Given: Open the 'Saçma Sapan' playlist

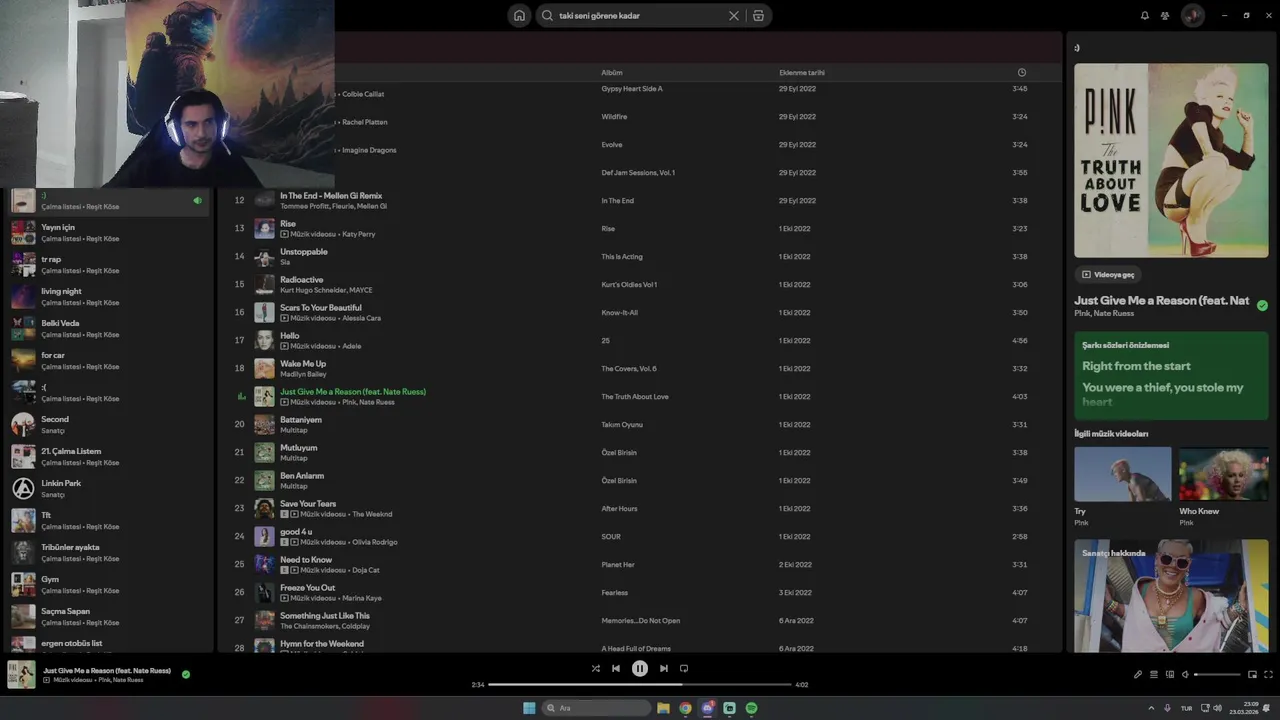Looking at the screenshot, I should [x=110, y=616].
